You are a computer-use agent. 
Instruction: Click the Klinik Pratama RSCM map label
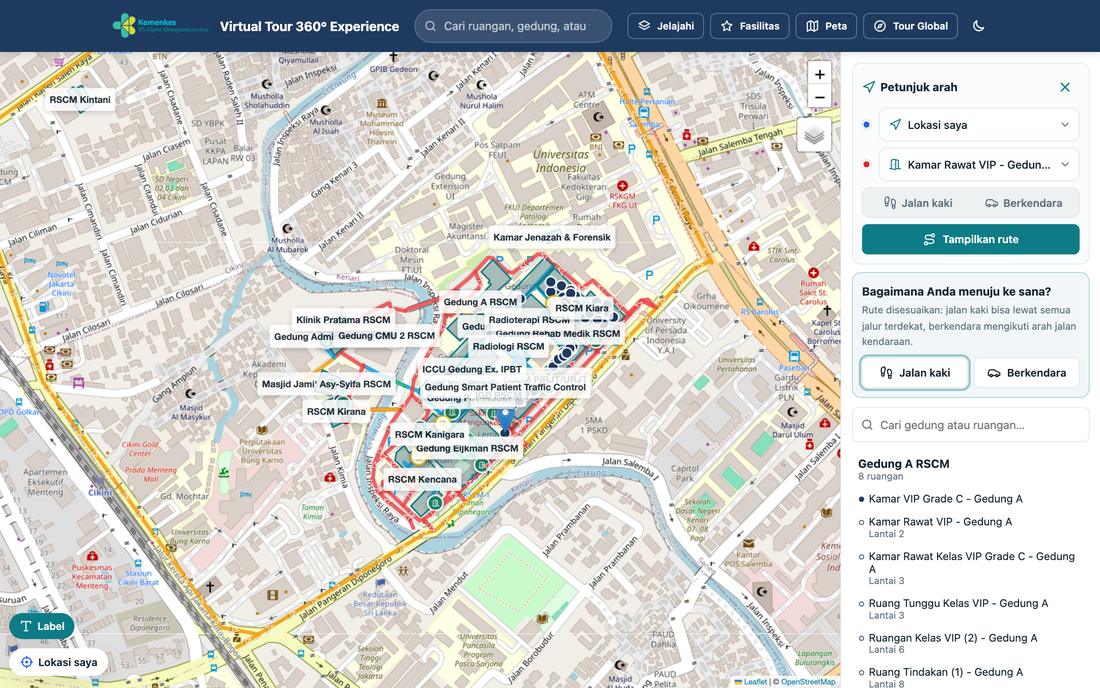click(343, 320)
